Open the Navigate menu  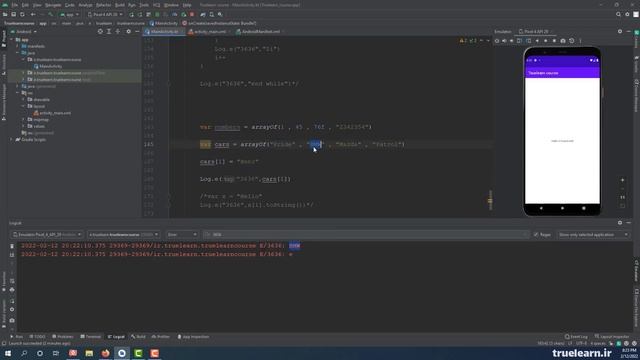pos(53,5)
